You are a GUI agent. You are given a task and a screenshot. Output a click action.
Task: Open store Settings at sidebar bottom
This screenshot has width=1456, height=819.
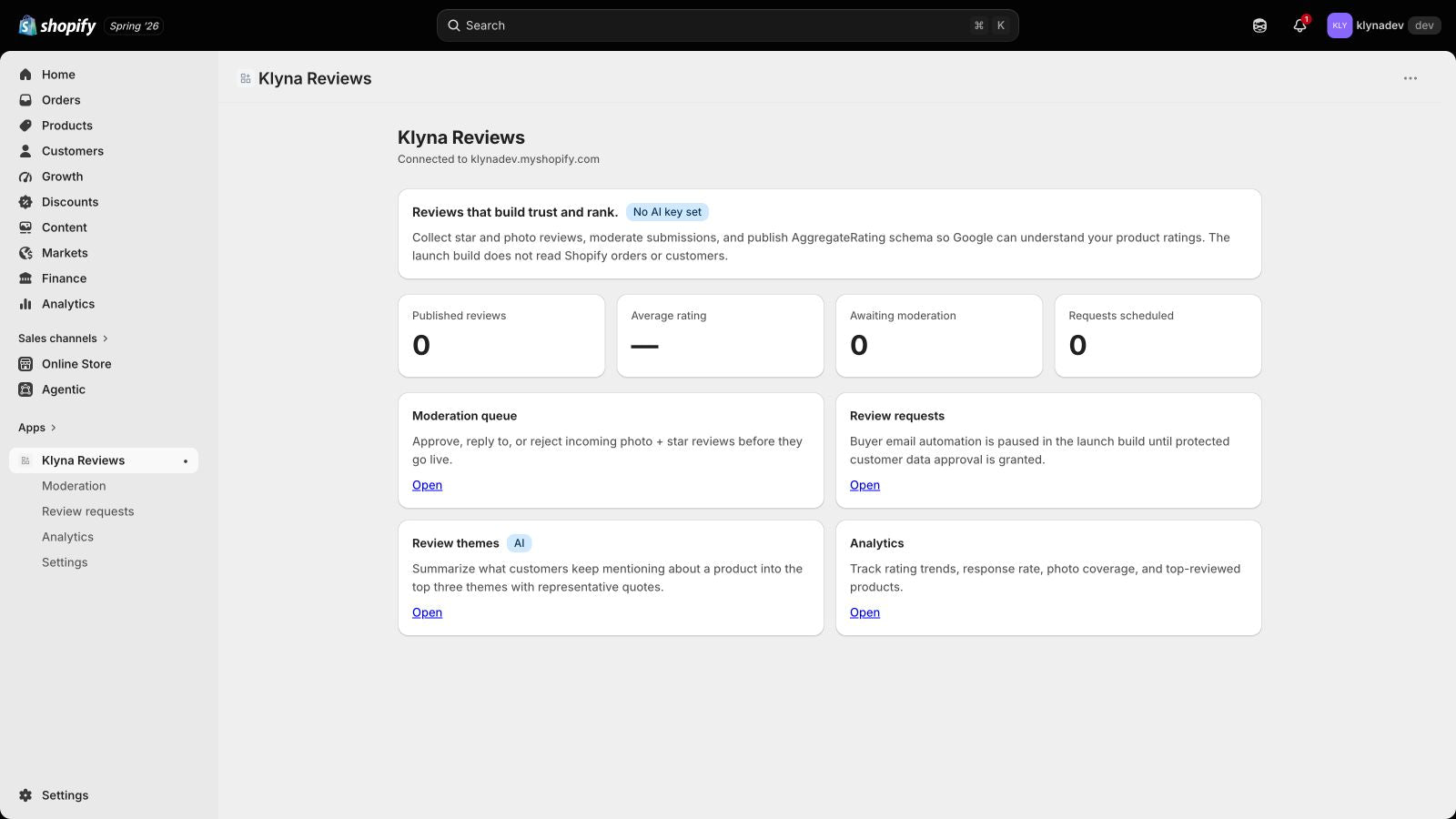[x=66, y=795]
